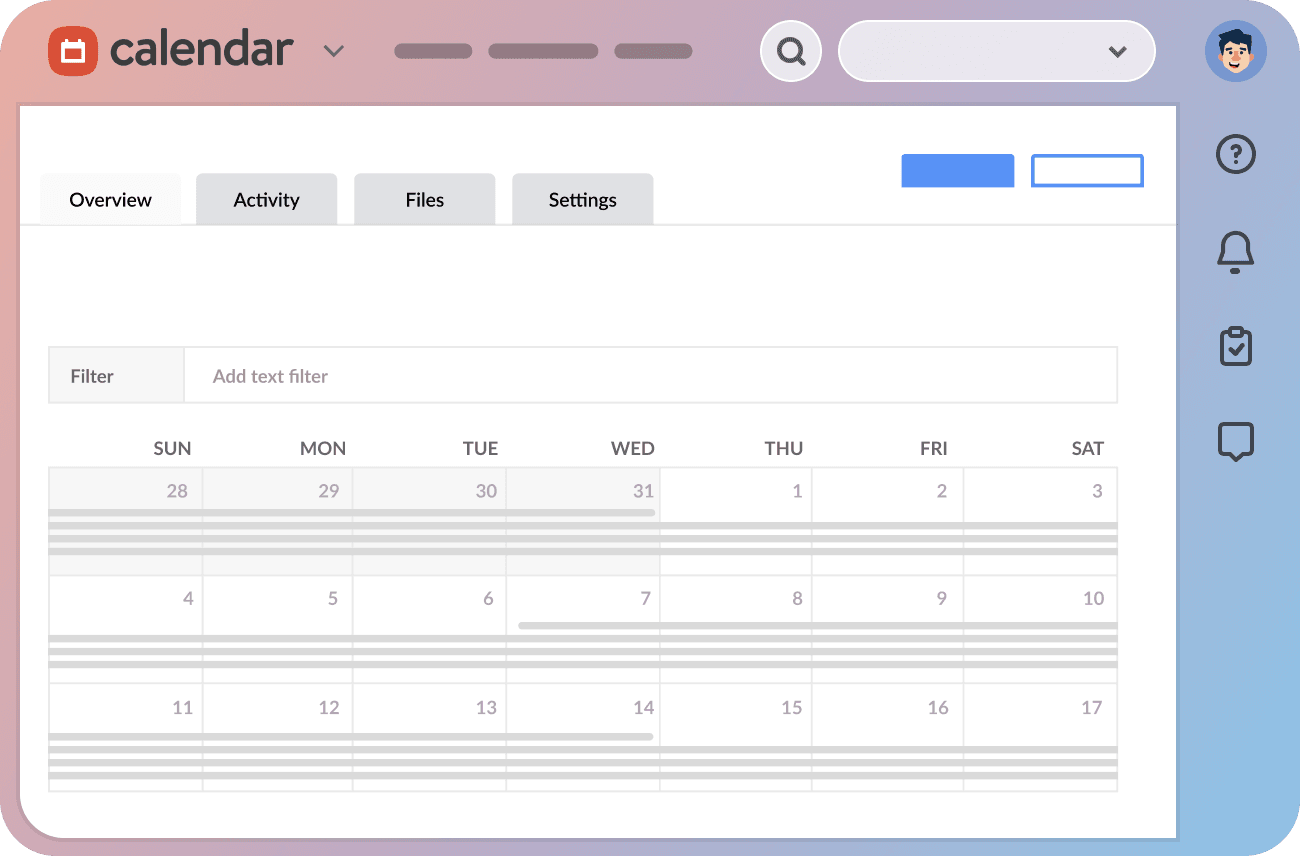Open the Files tab
Screen dimensions: 1300x856
tap(424, 199)
